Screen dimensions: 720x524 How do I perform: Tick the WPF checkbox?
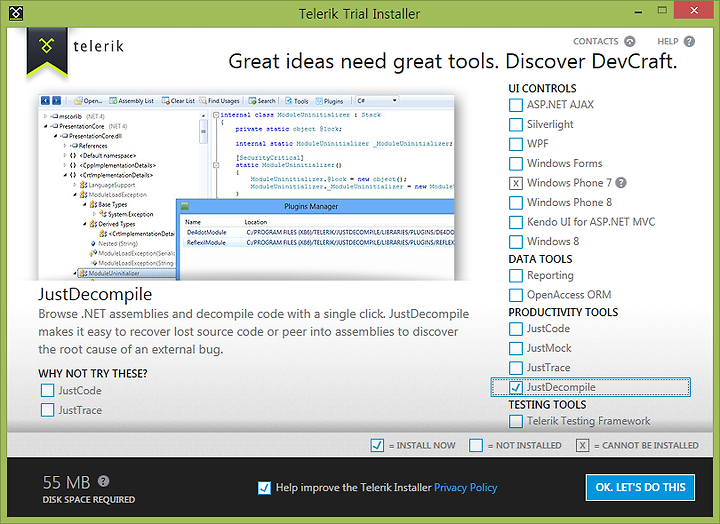coord(516,144)
